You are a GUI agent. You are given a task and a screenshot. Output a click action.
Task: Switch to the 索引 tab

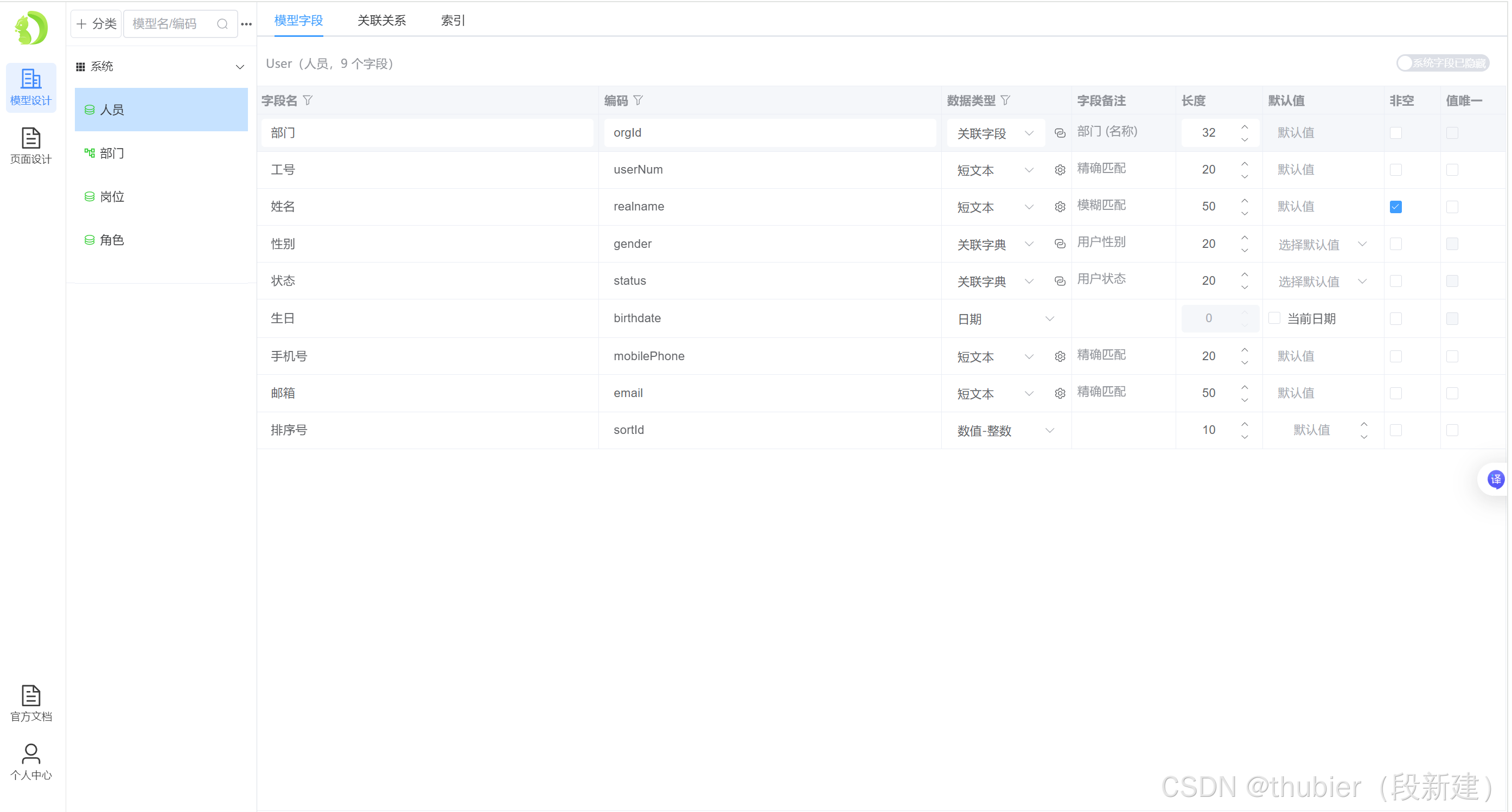pyautogui.click(x=452, y=21)
